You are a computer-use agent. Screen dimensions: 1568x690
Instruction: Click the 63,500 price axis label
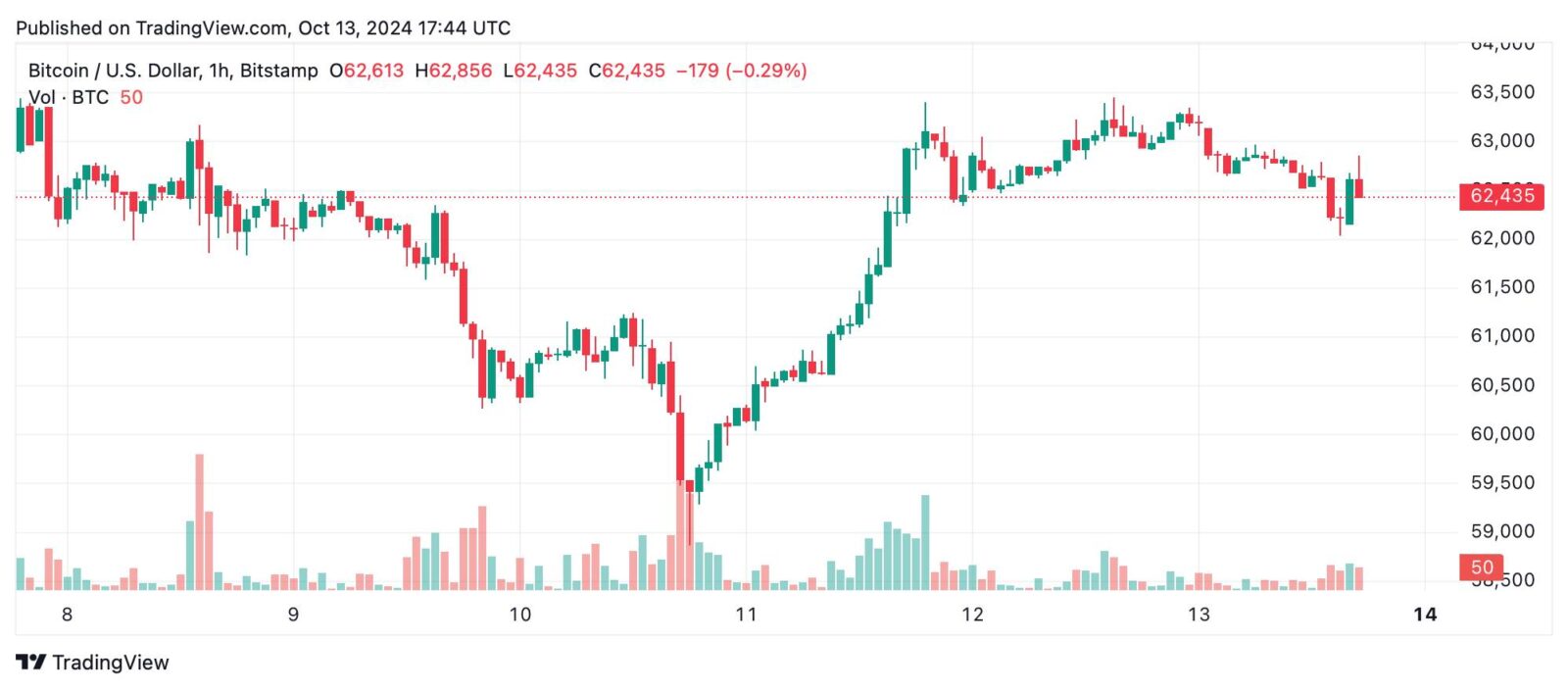click(x=1502, y=92)
